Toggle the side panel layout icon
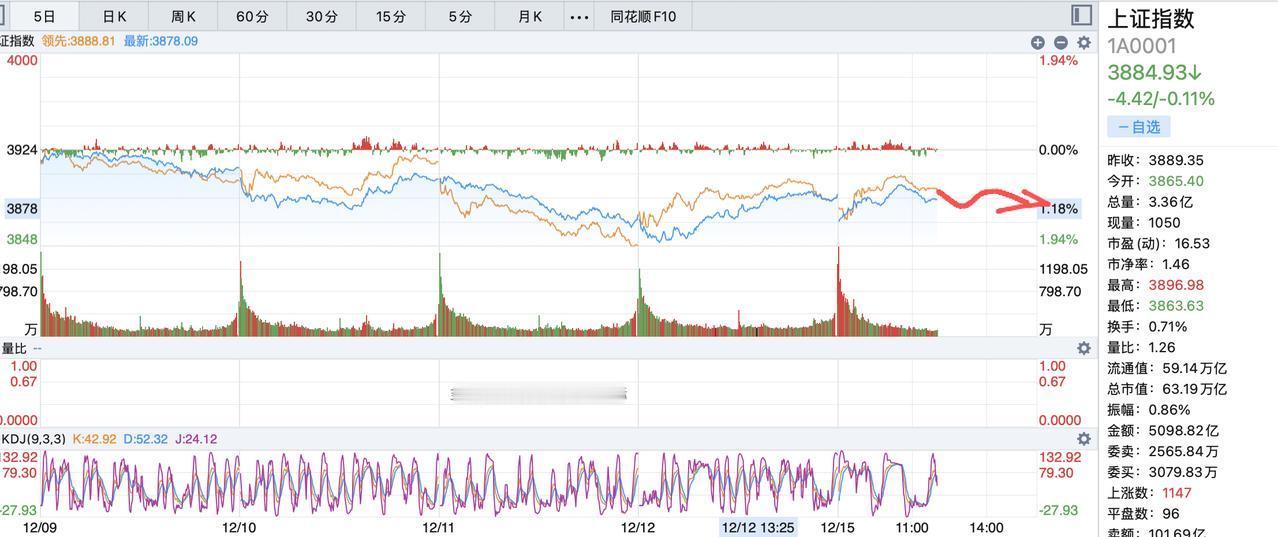1278x537 pixels. point(1081,14)
